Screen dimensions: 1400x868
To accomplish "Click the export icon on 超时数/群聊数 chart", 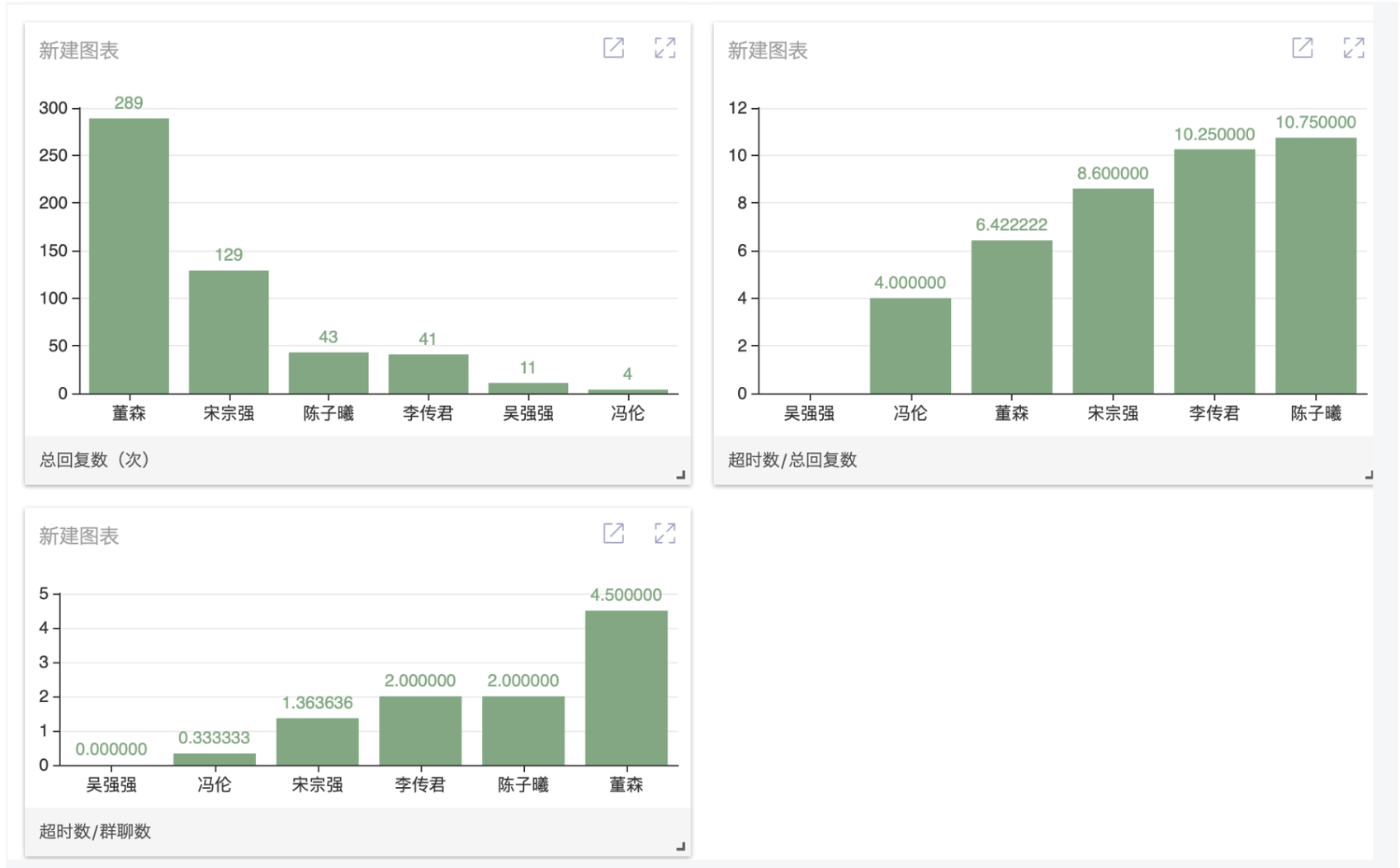I will (x=613, y=533).
